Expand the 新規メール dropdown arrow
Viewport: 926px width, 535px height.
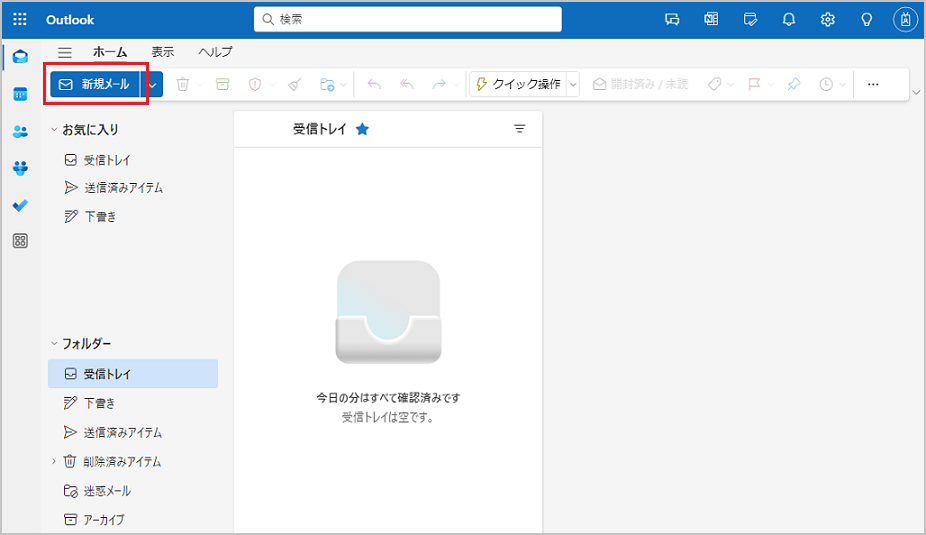(x=153, y=85)
